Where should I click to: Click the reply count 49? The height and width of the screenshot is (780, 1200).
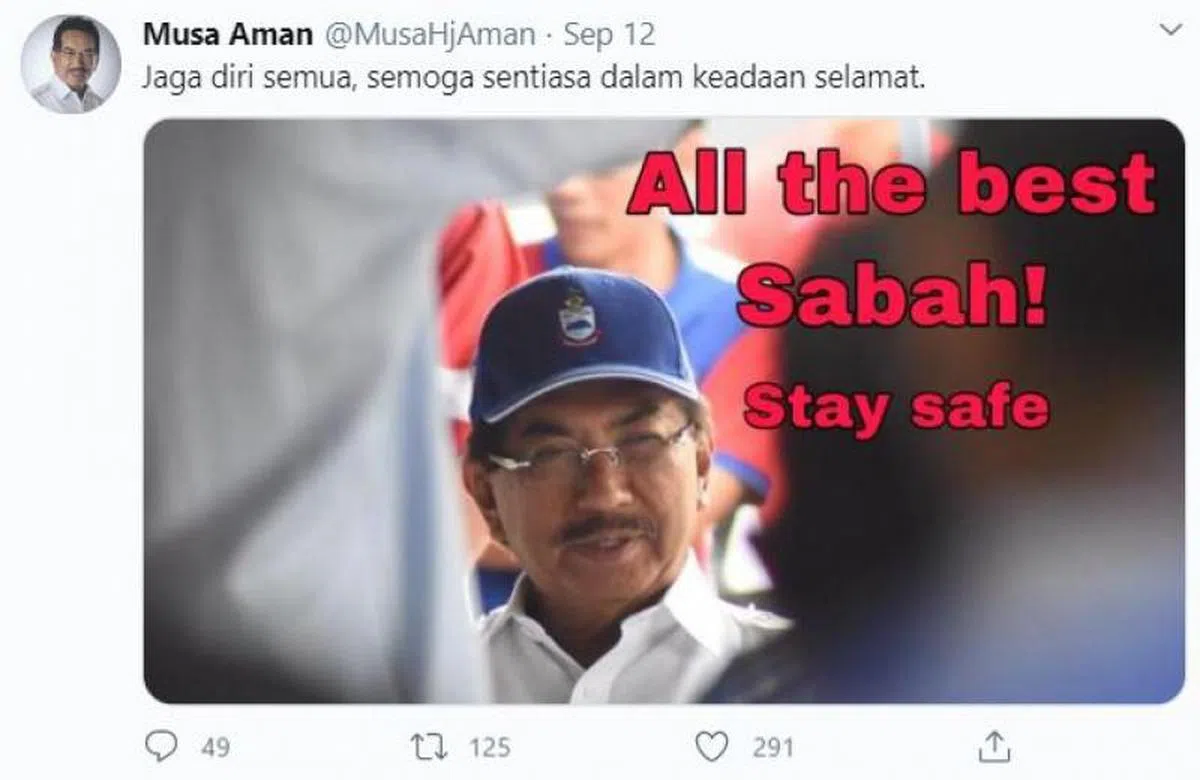(x=215, y=747)
